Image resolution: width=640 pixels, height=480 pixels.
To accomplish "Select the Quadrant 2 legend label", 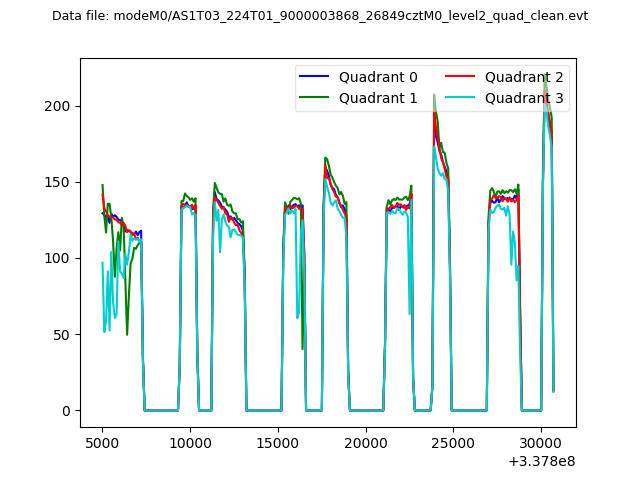I will pyautogui.click(x=524, y=77).
